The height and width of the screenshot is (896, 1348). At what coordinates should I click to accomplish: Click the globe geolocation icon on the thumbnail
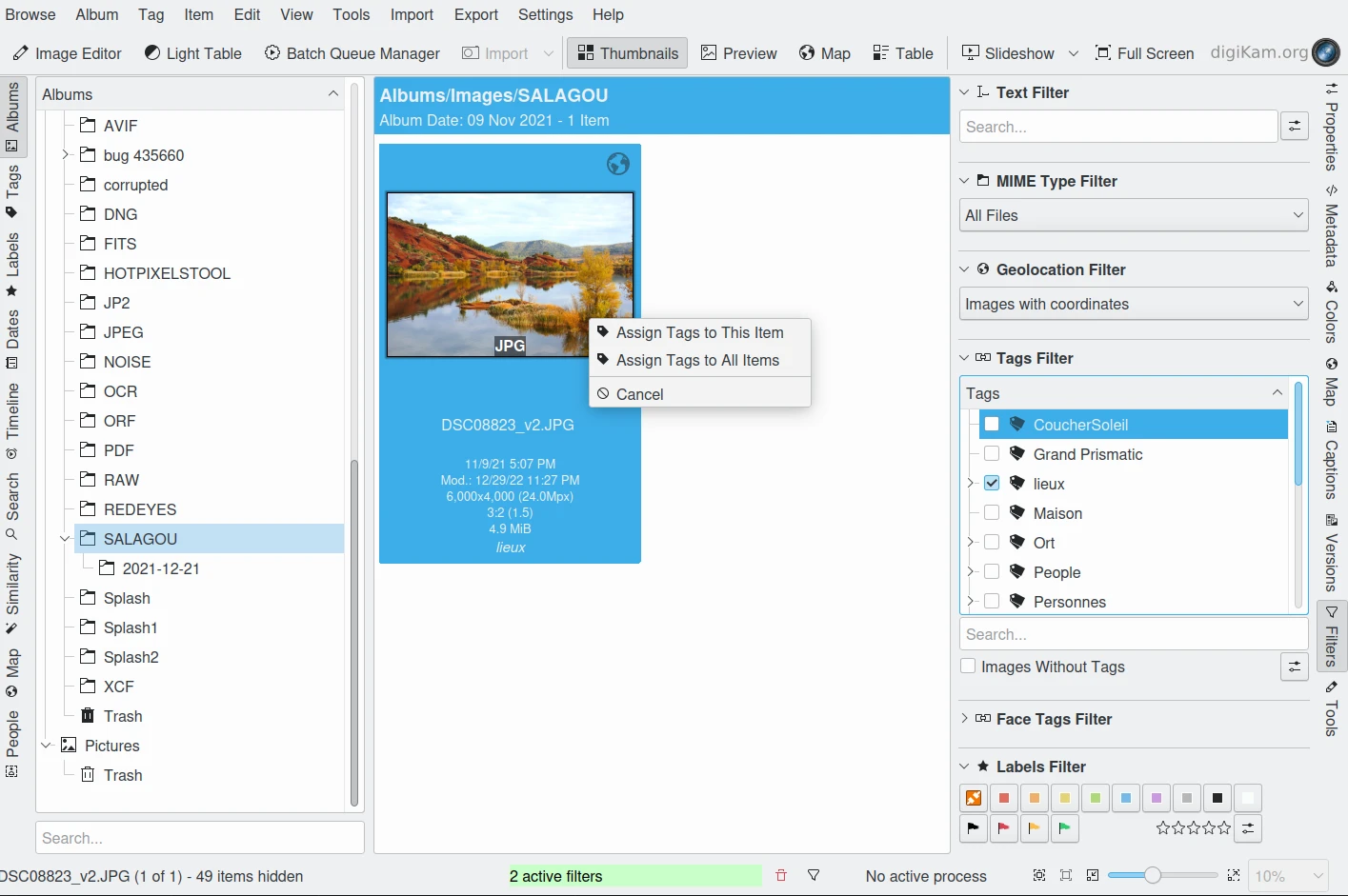(x=618, y=164)
